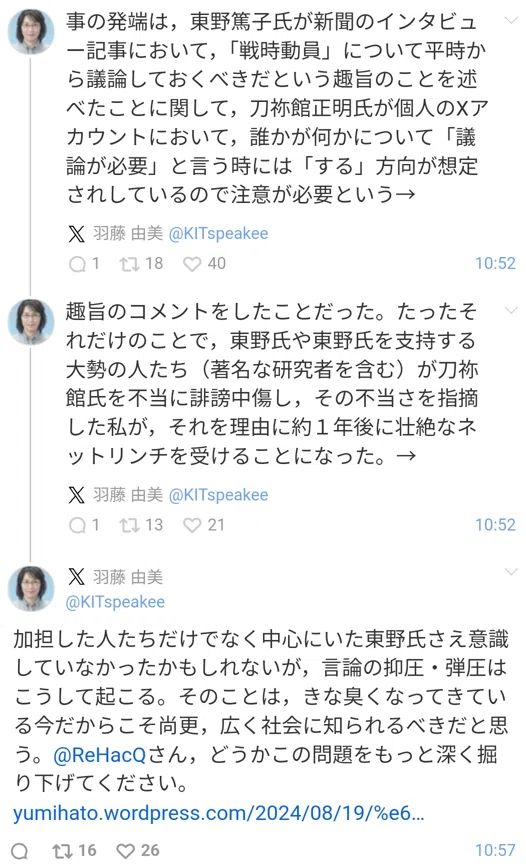Open the chevron menu on the second post
The image size is (526, 867).
tap(511, 310)
